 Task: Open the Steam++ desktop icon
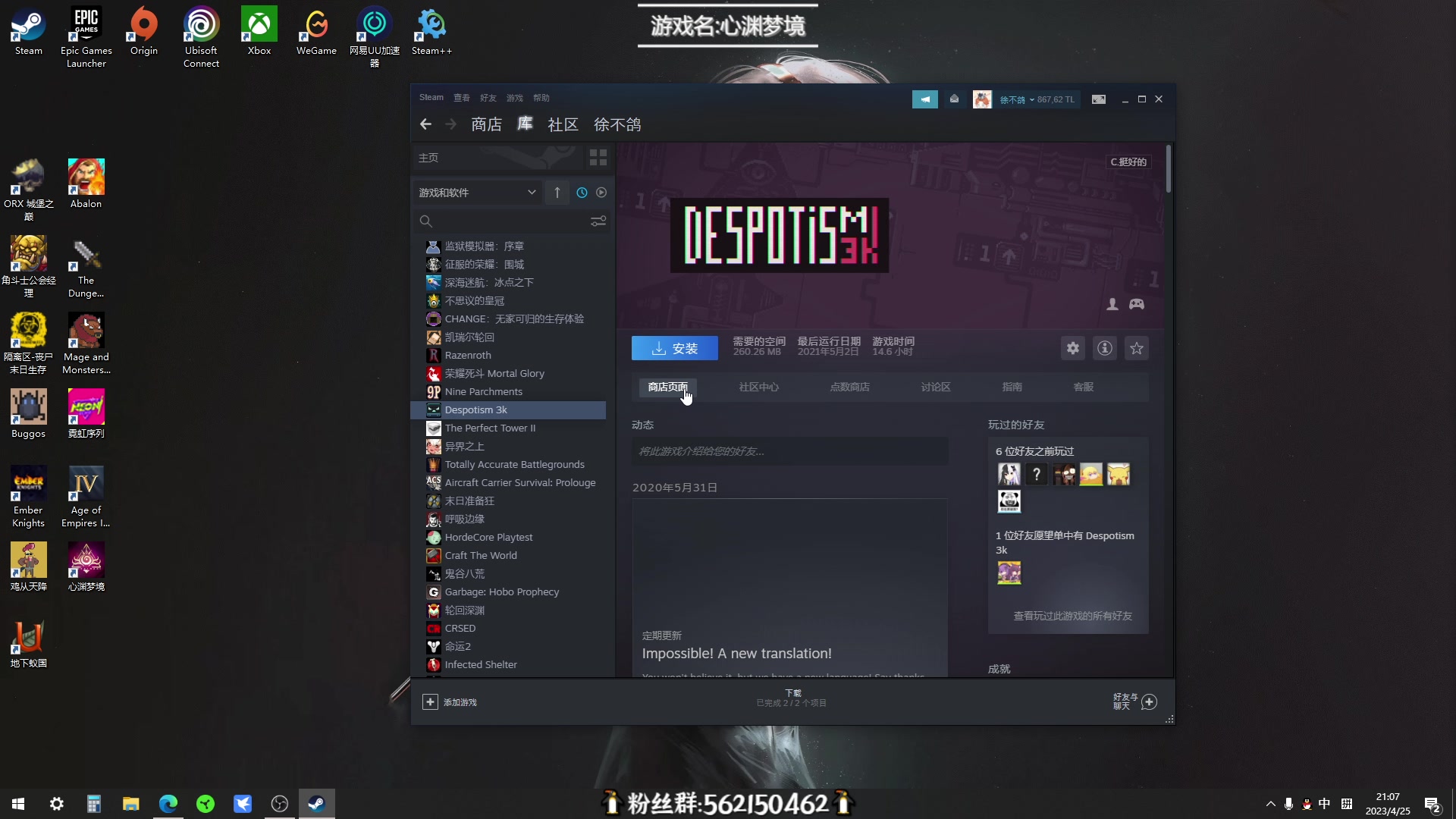coord(431,30)
